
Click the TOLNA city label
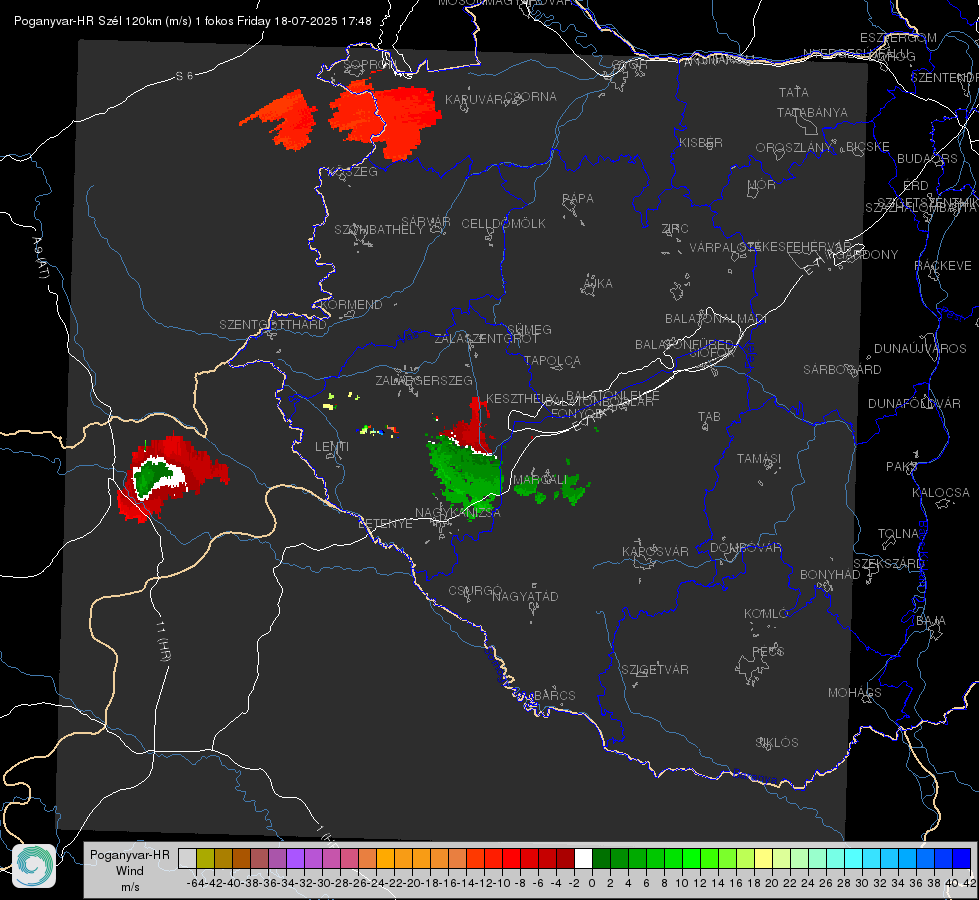[898, 534]
